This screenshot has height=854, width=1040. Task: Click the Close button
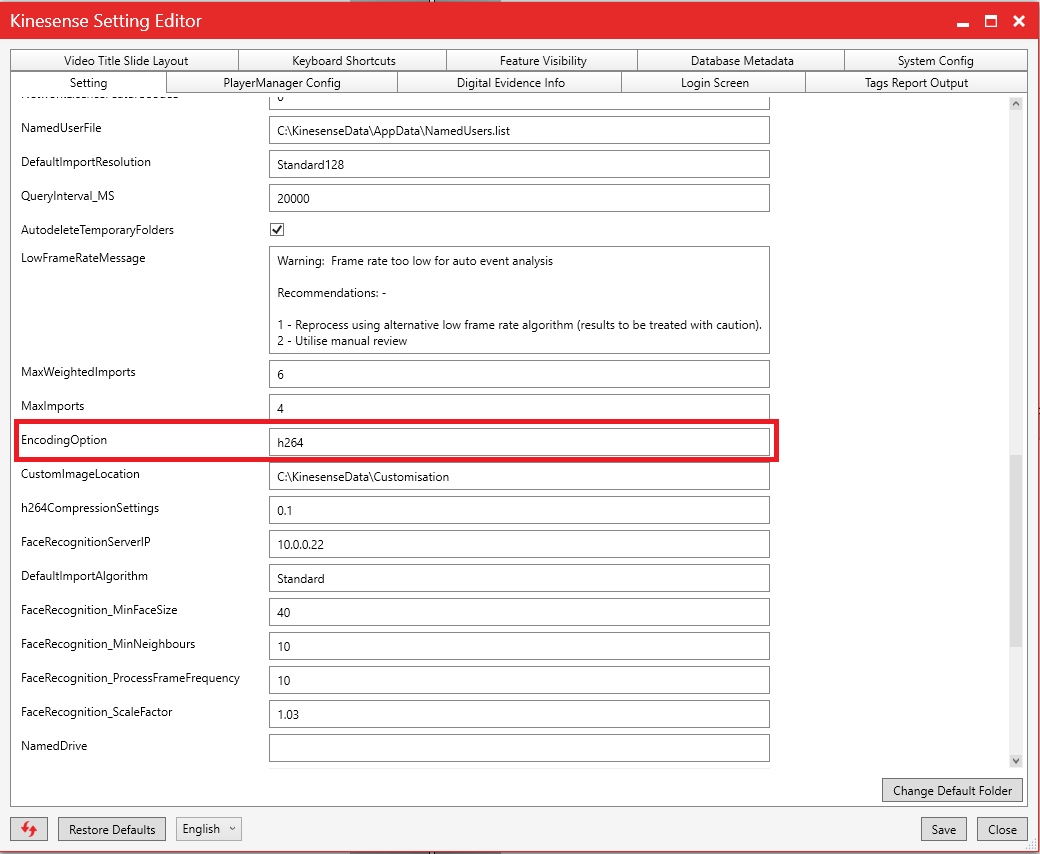[1002, 829]
